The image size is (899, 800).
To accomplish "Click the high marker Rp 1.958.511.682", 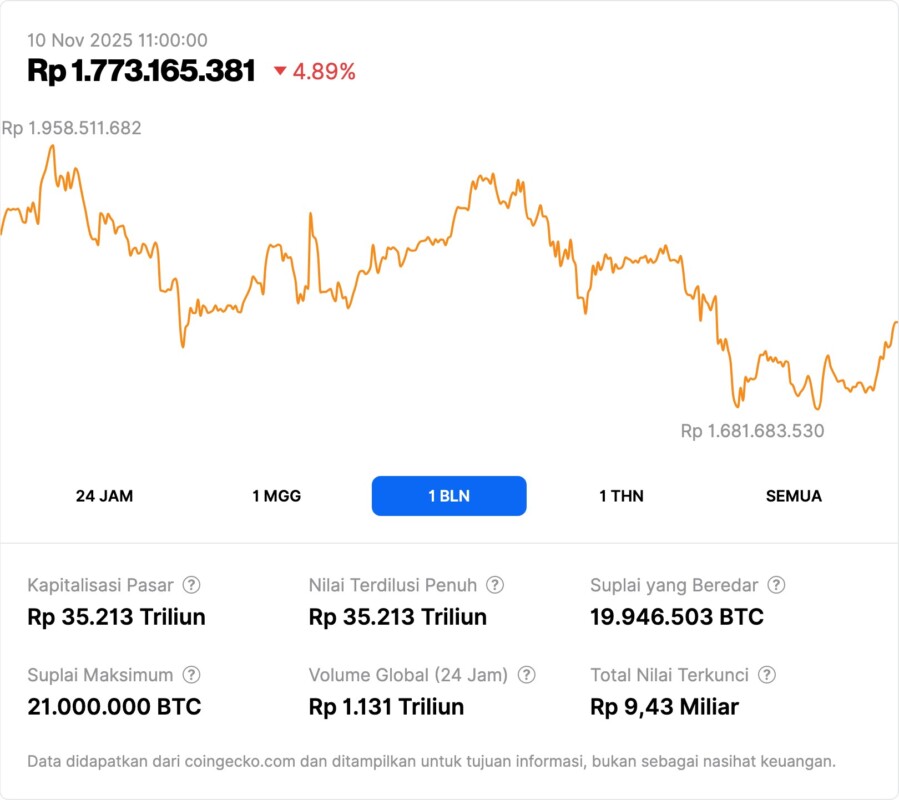I will coord(74,128).
